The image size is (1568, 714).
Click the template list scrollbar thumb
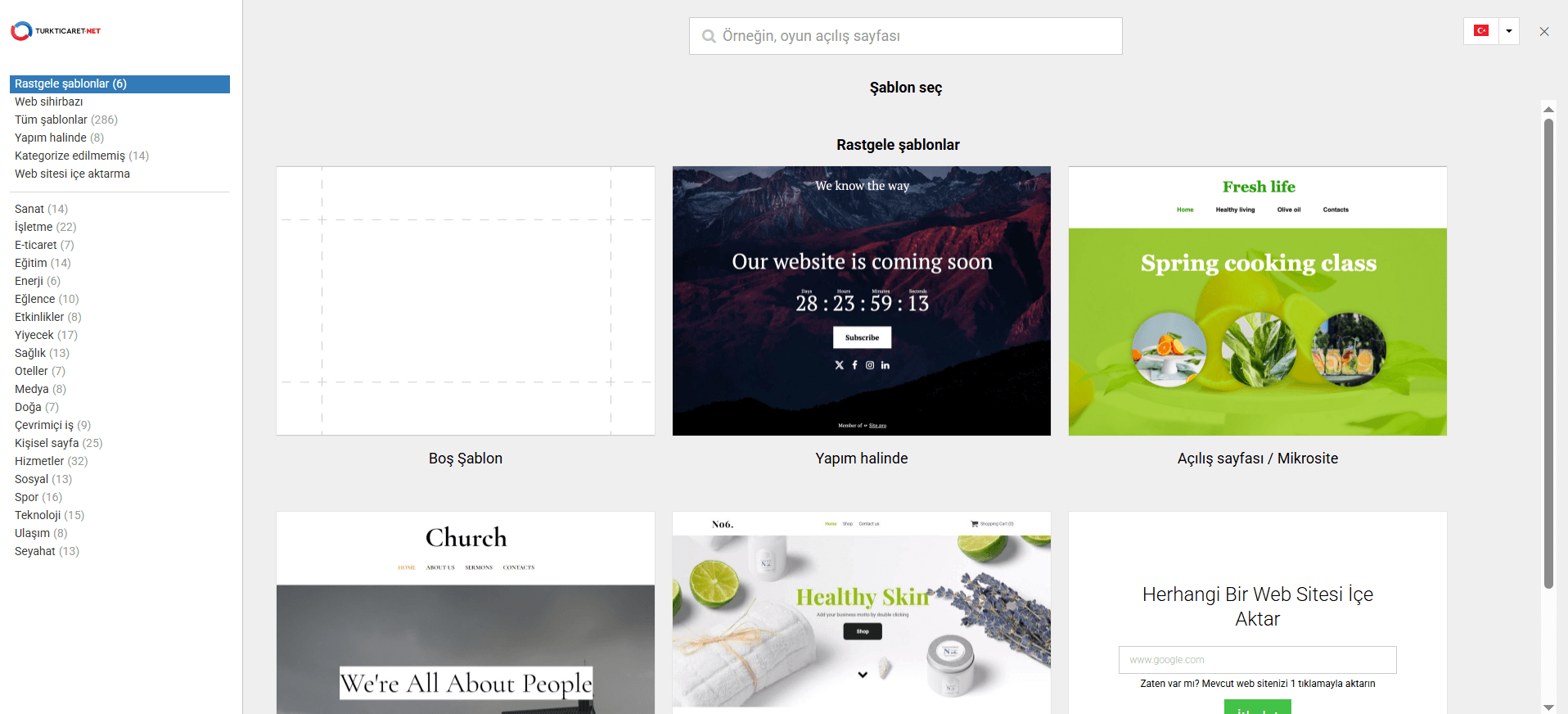(x=1548, y=354)
